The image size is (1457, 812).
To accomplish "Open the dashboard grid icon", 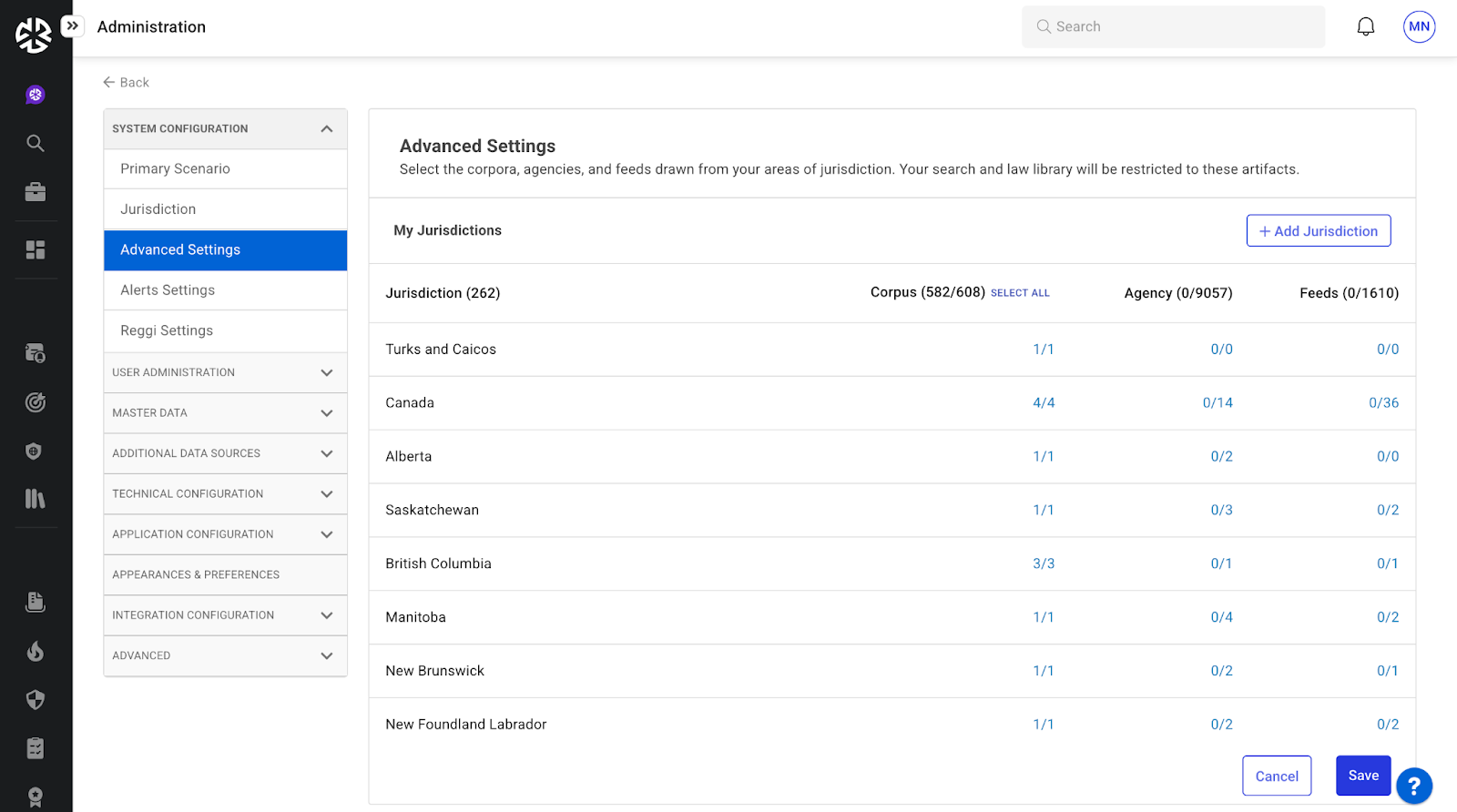I will [x=36, y=250].
